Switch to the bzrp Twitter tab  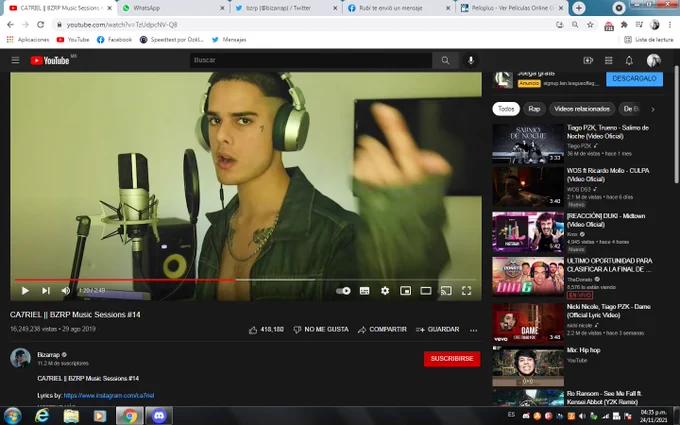286,8
